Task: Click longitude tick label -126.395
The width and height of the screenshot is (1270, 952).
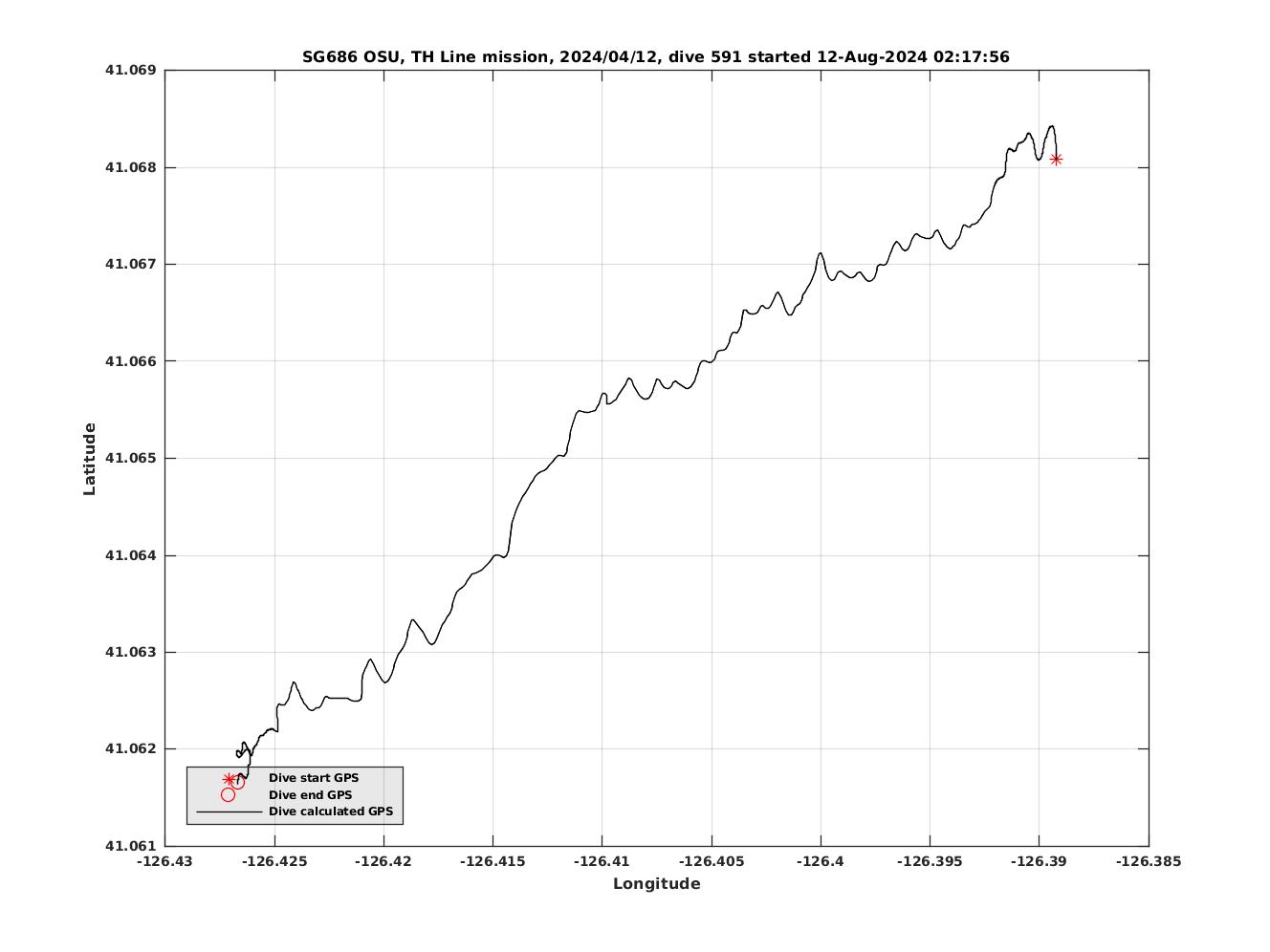Action: 930,861
